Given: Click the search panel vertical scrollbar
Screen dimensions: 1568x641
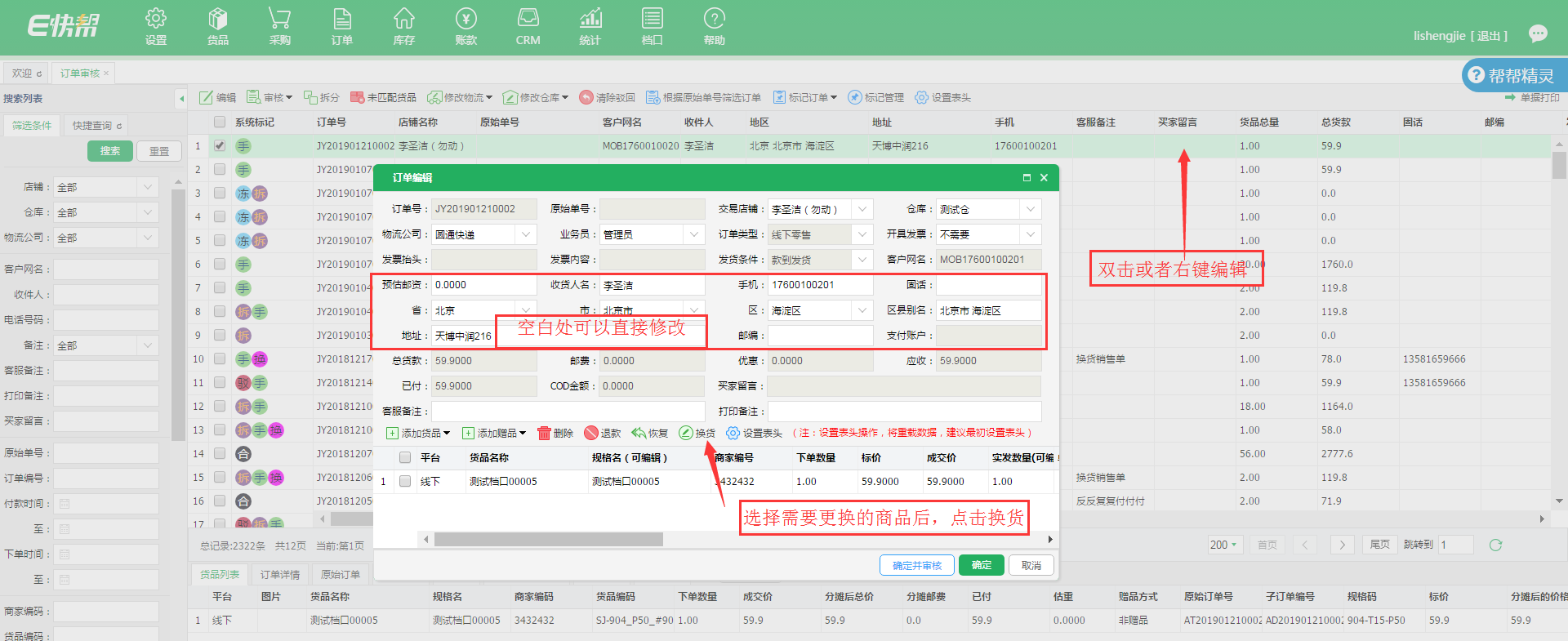Looking at the screenshot, I should [x=179, y=314].
